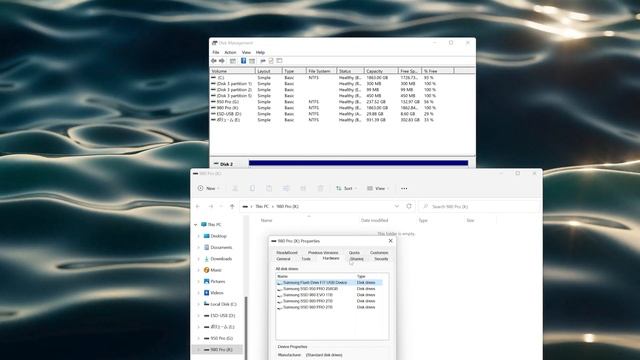This screenshot has height=360, width=640.
Task: Open Help menu in Disk Management
Action: (x=260, y=52)
